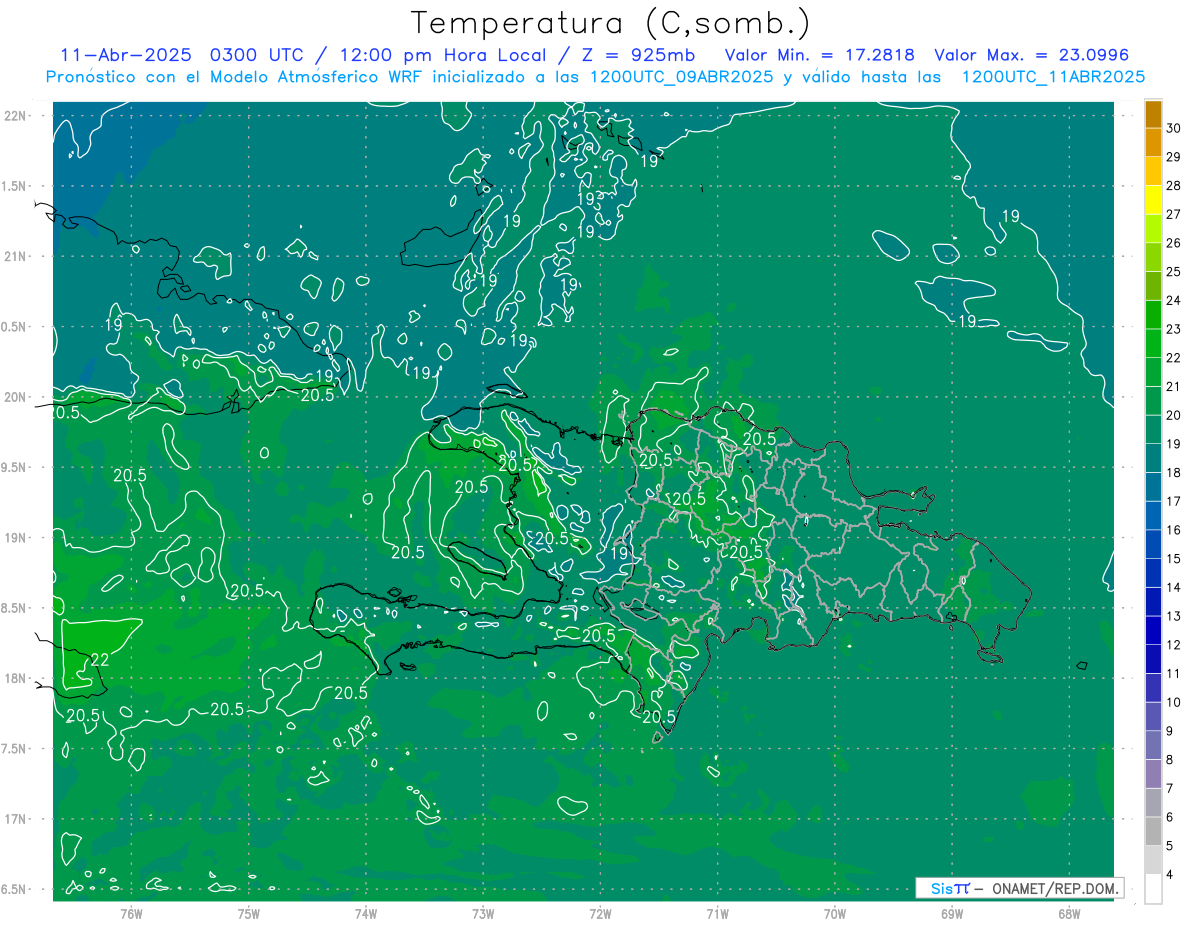Click the purple swatch between 7 and 8
Viewport: 1200px width, 927px height.
coord(1153,774)
